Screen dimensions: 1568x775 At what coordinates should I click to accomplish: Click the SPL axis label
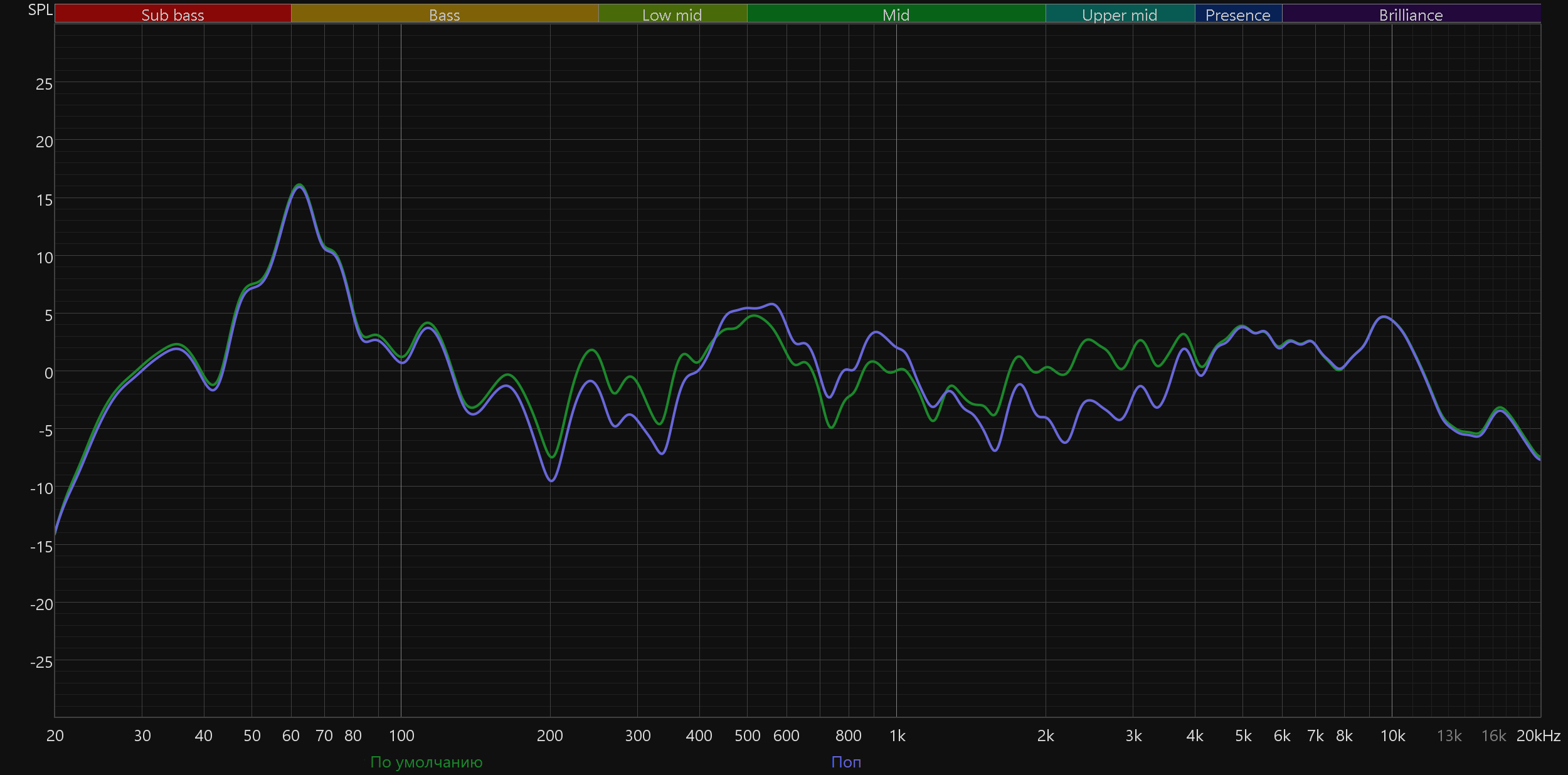coord(40,9)
